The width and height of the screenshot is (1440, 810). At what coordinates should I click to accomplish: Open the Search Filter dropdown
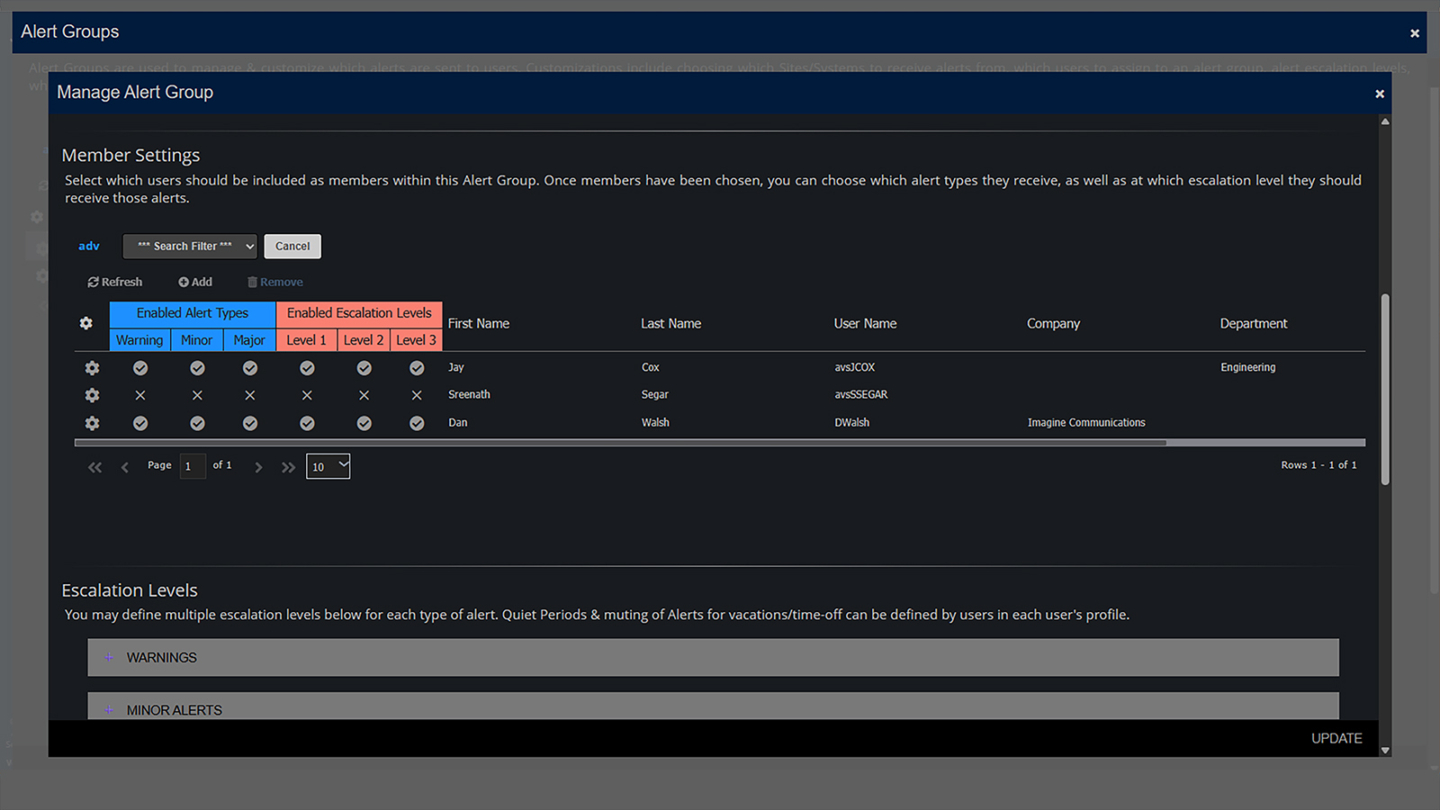pos(190,246)
